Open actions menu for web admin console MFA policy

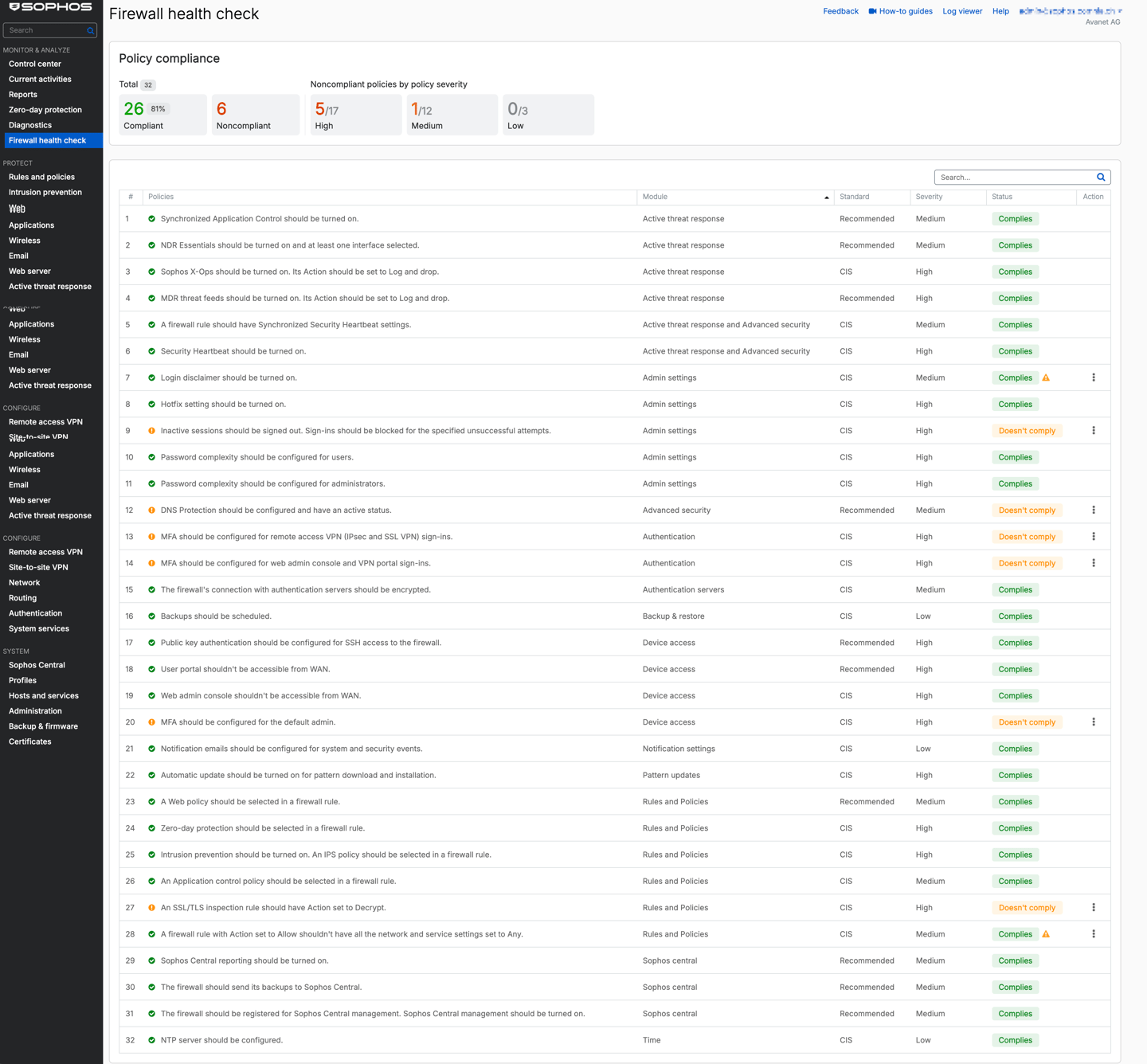pos(1094,563)
